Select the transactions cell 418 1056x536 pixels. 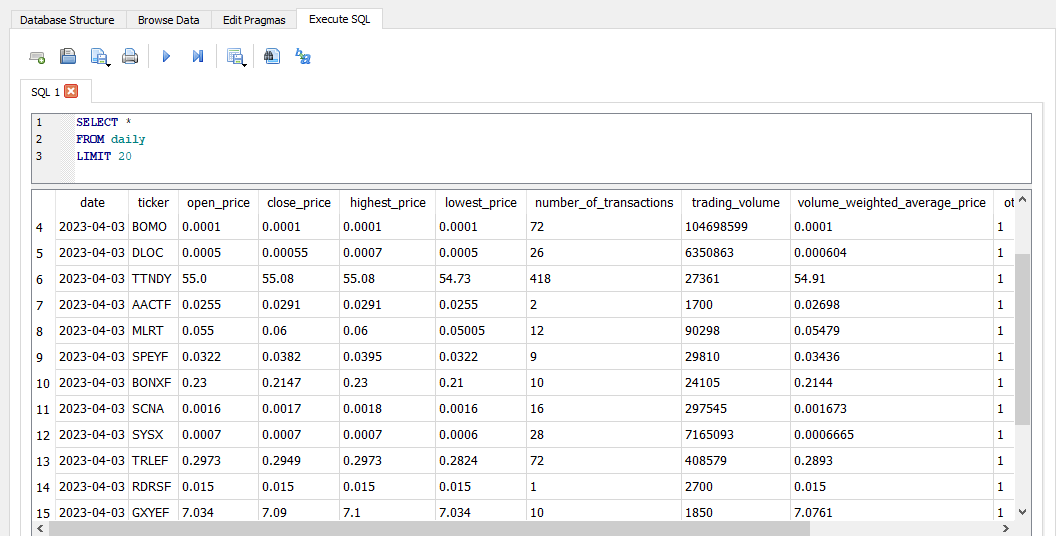604,278
